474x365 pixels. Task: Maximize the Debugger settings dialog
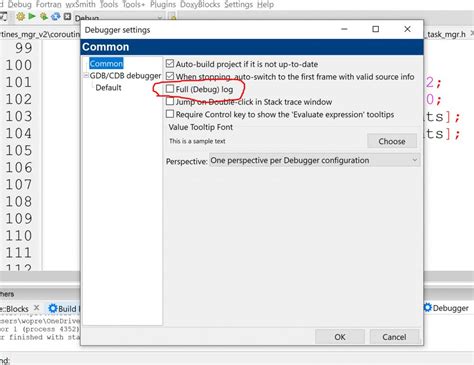coord(375,29)
